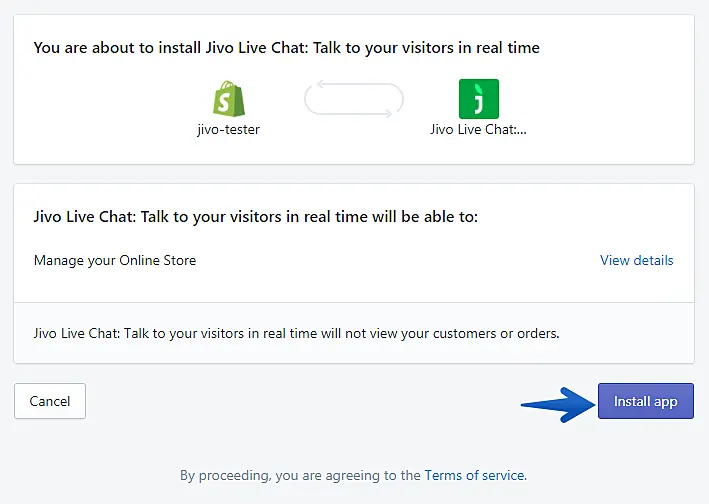This screenshot has width=709, height=504.
Task: Select the jivo-tester store name
Action: tap(229, 130)
